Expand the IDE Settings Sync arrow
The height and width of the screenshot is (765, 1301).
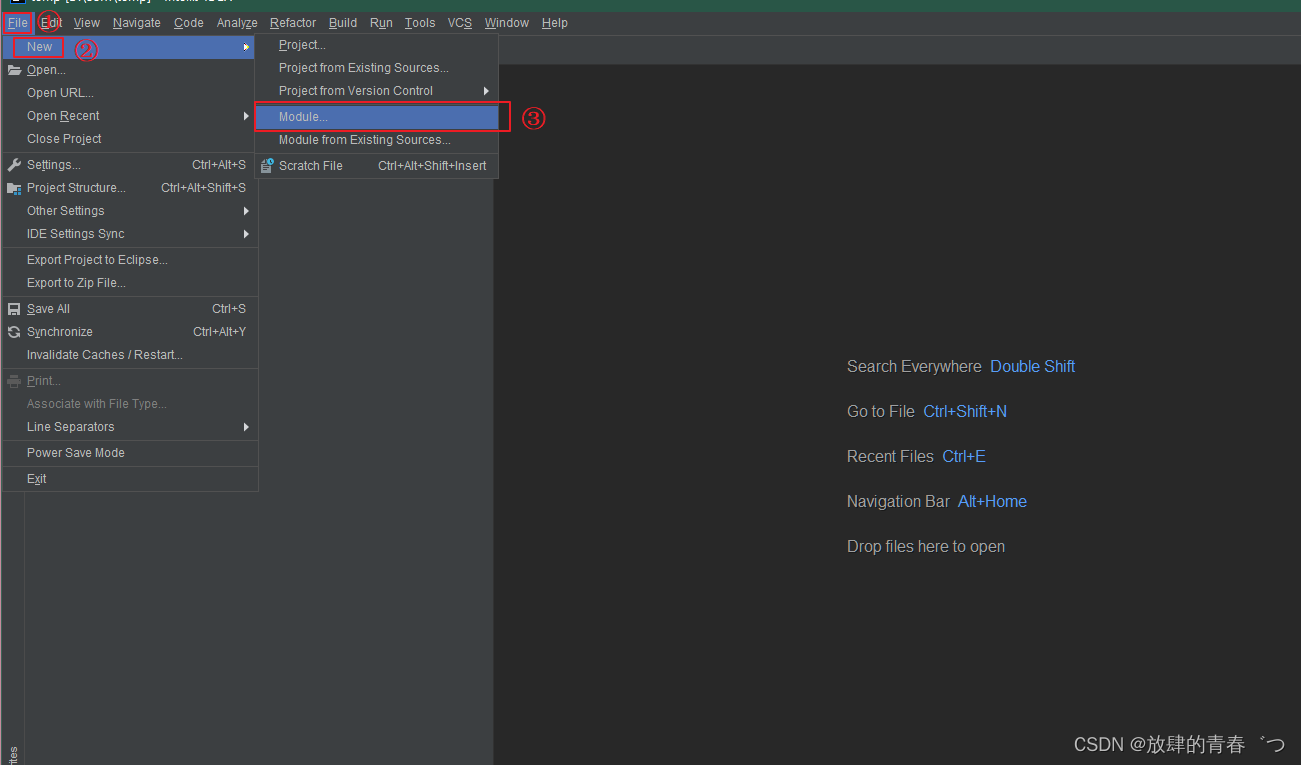click(246, 234)
